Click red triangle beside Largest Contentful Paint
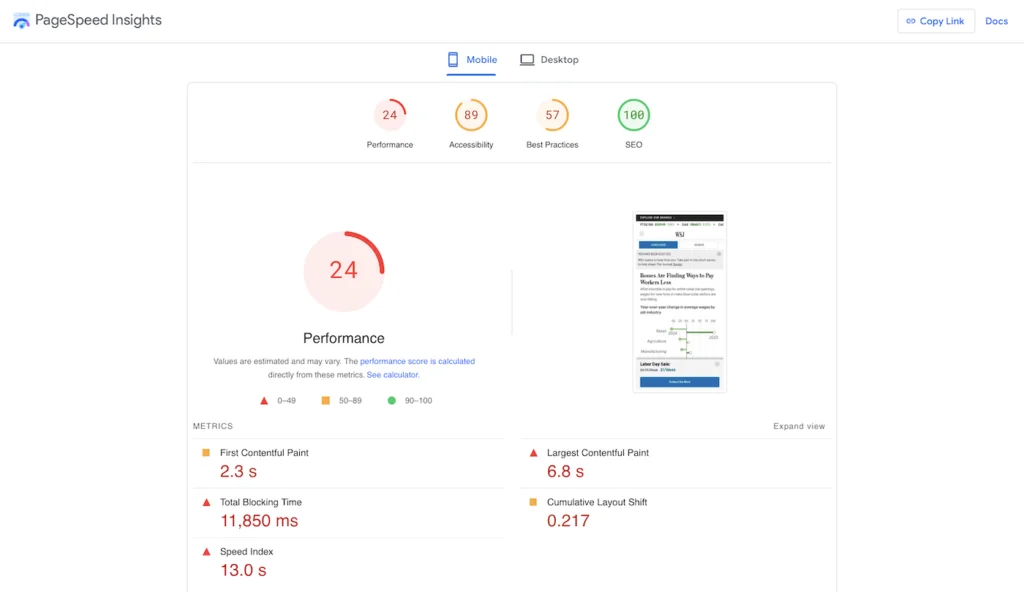This screenshot has height=592, width=1024. 534,452
